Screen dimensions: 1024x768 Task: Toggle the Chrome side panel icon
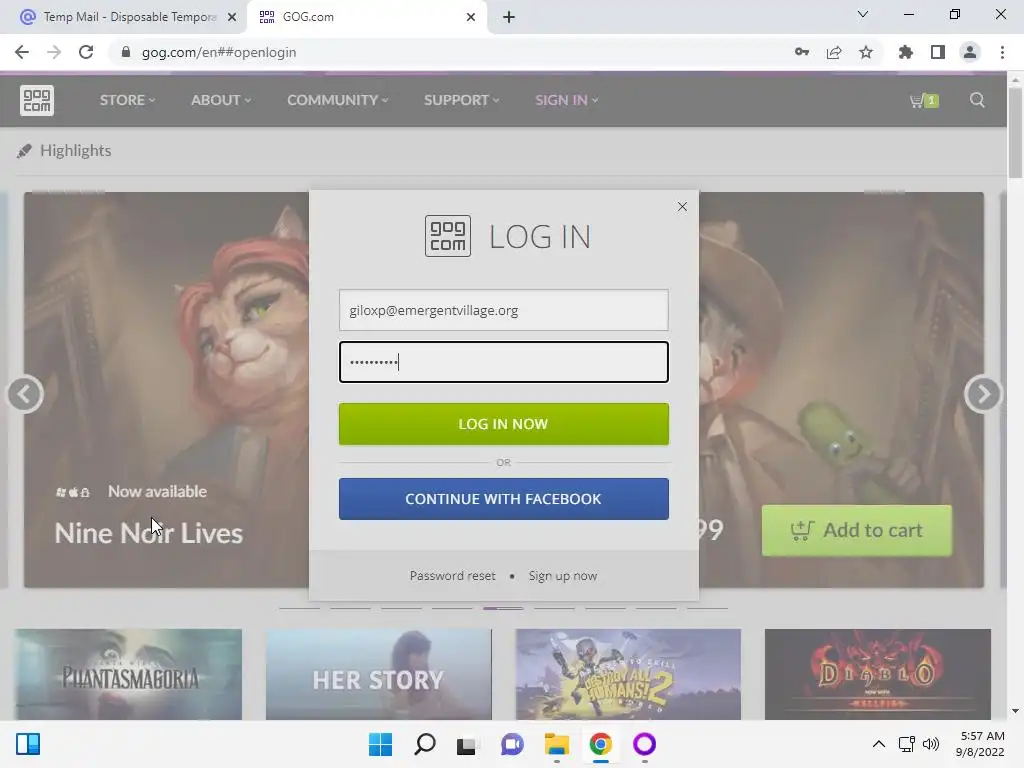[x=938, y=52]
